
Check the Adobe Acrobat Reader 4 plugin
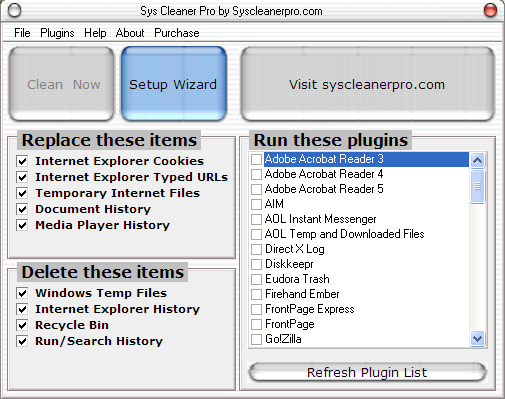[256, 174]
